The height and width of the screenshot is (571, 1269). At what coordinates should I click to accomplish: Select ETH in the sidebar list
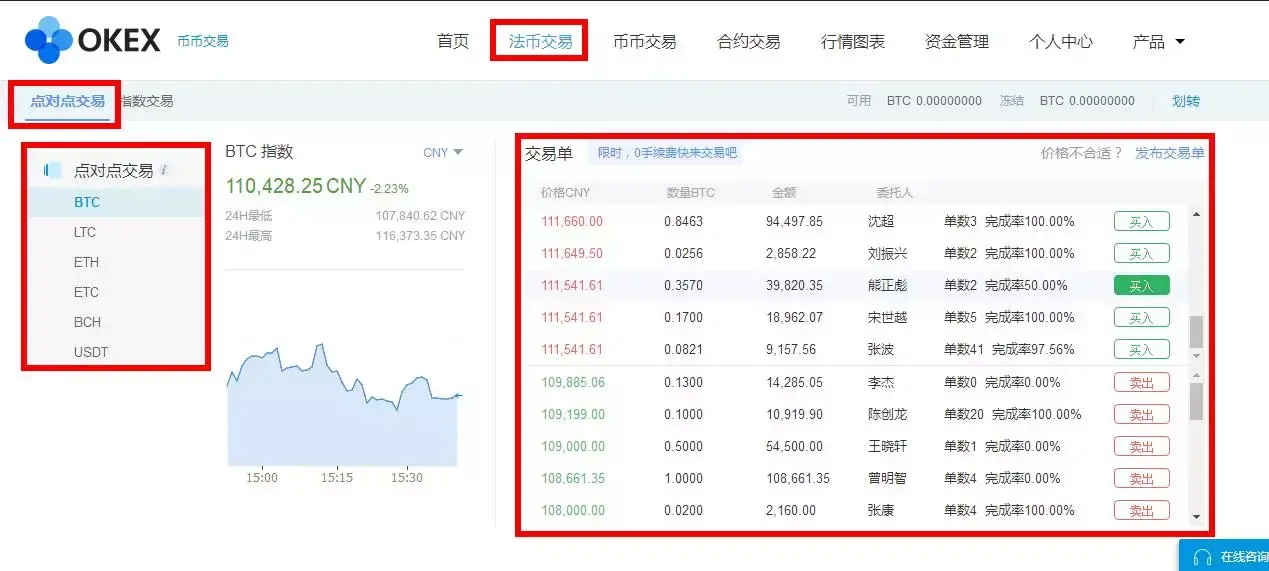[116, 262]
